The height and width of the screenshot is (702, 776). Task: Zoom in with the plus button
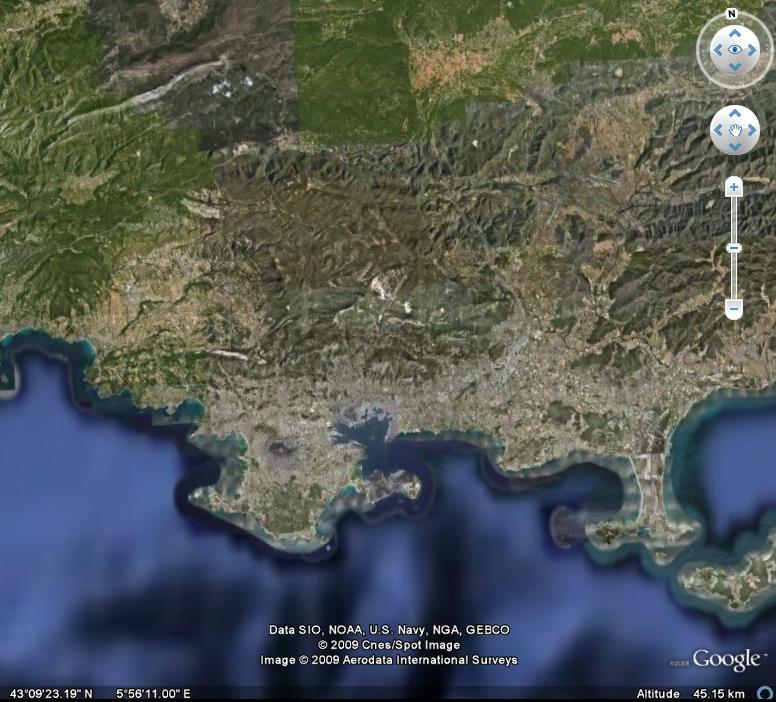(734, 187)
